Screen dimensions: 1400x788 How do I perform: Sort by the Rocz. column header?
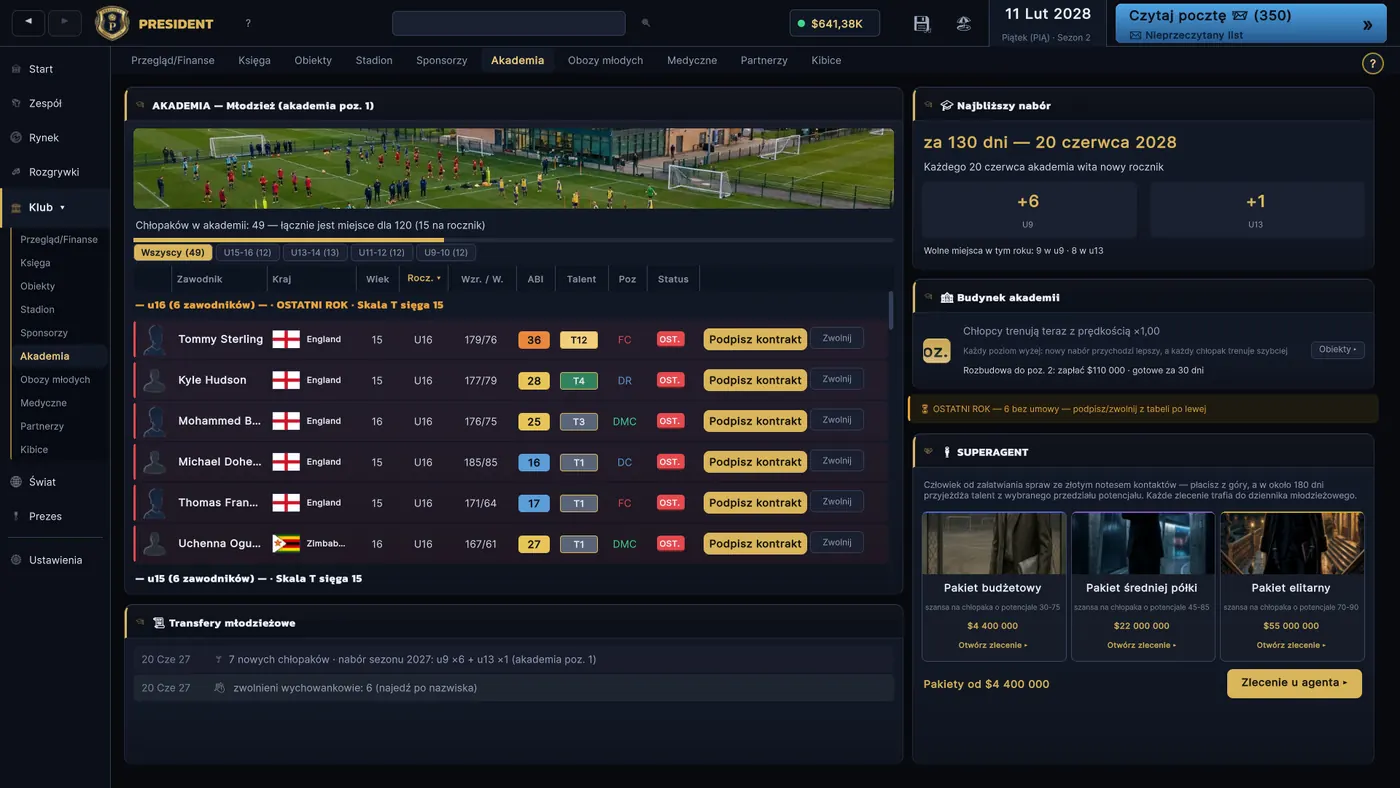tap(423, 279)
